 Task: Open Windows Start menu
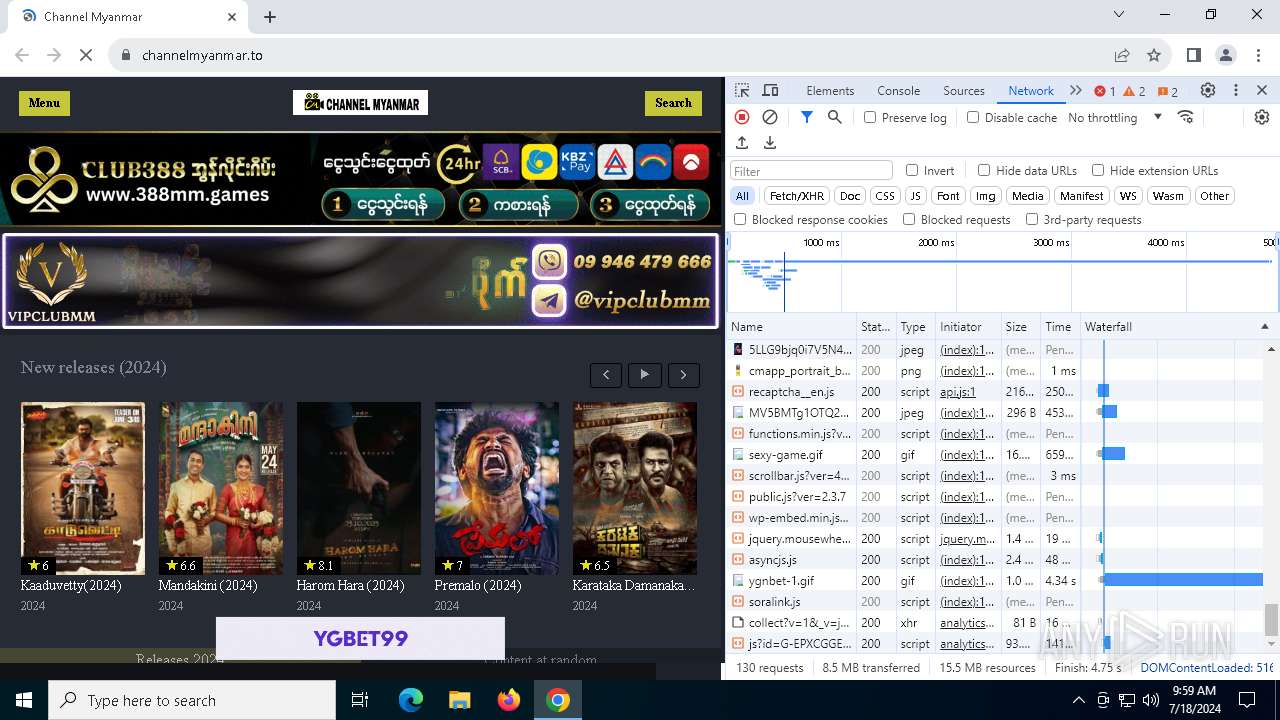point(24,700)
